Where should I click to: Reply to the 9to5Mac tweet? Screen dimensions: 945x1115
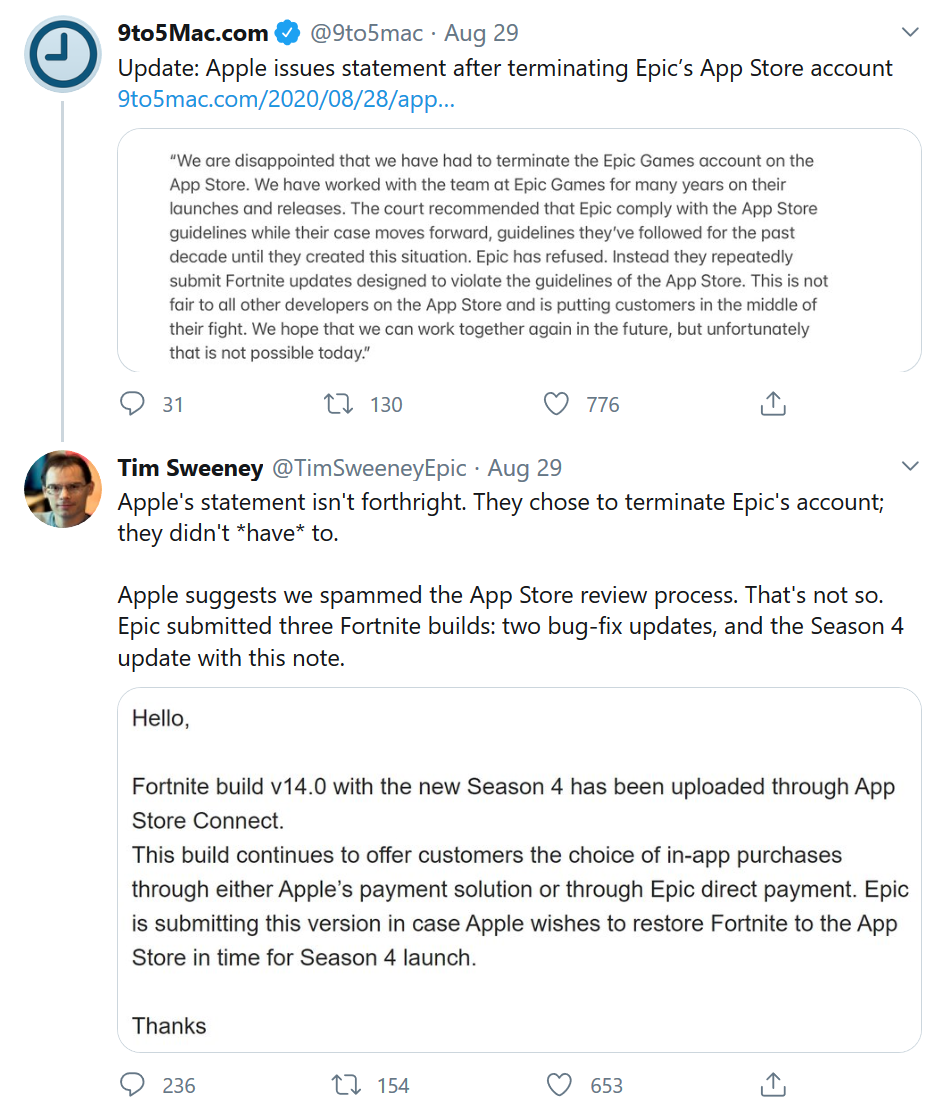click(133, 404)
